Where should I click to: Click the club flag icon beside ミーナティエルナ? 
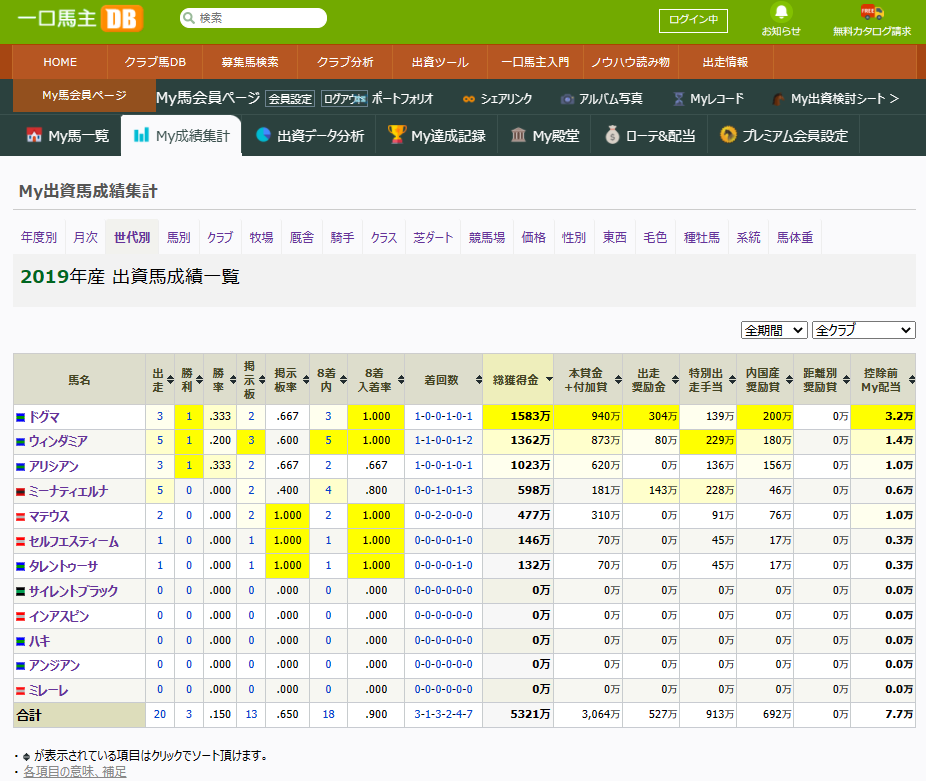click(x=21, y=492)
